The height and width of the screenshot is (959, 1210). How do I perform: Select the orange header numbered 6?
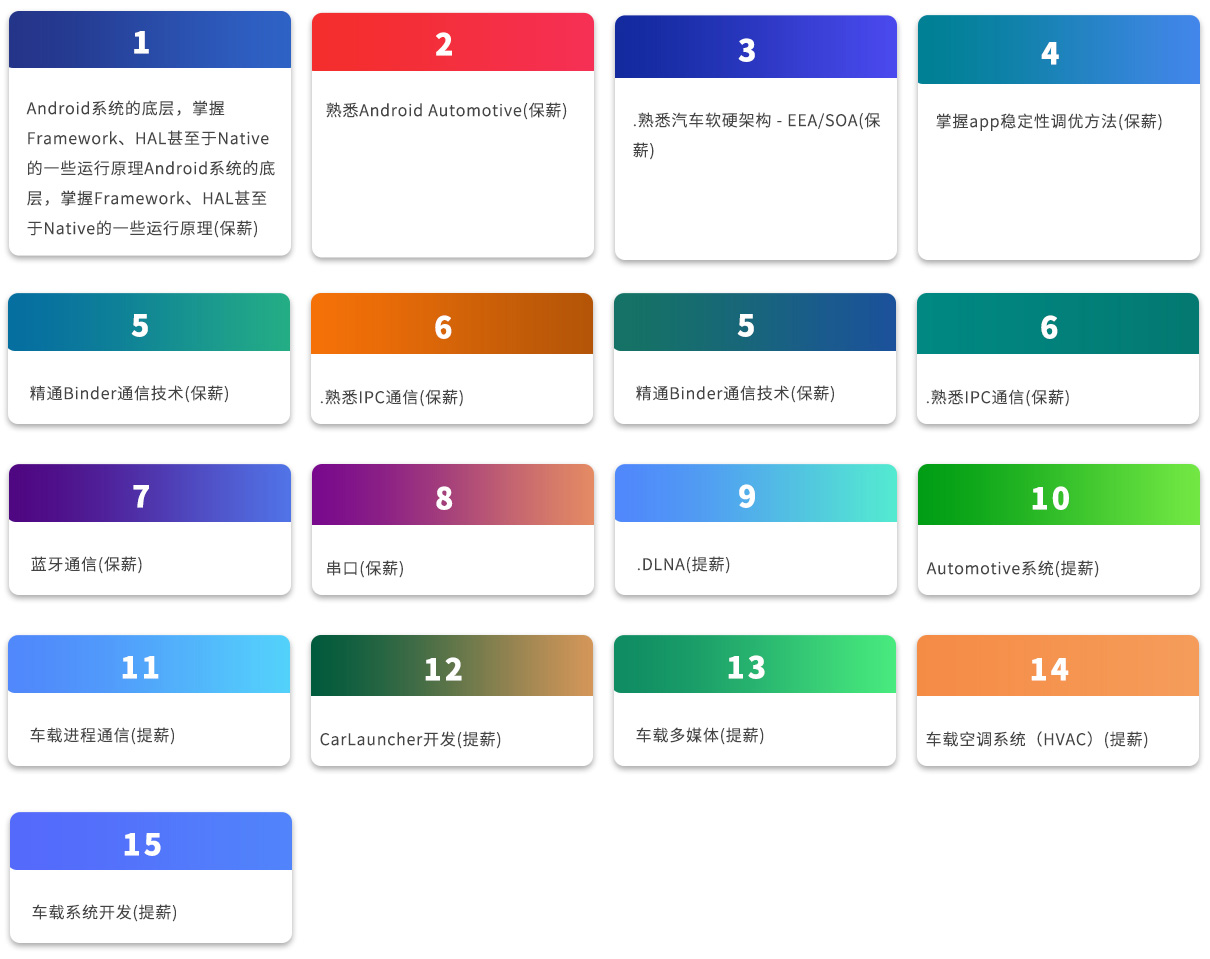click(452, 324)
